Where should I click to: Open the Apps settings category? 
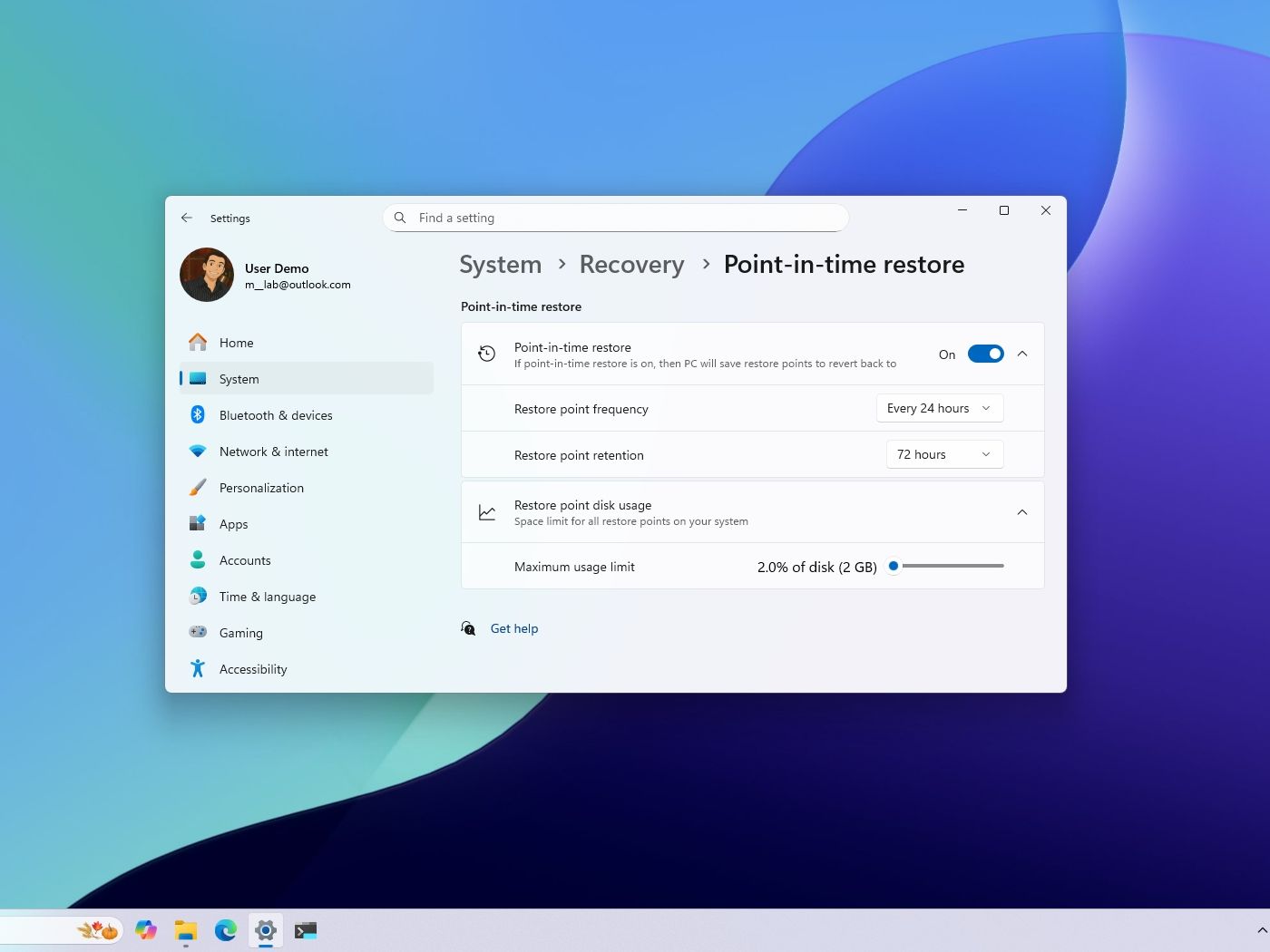point(307,524)
